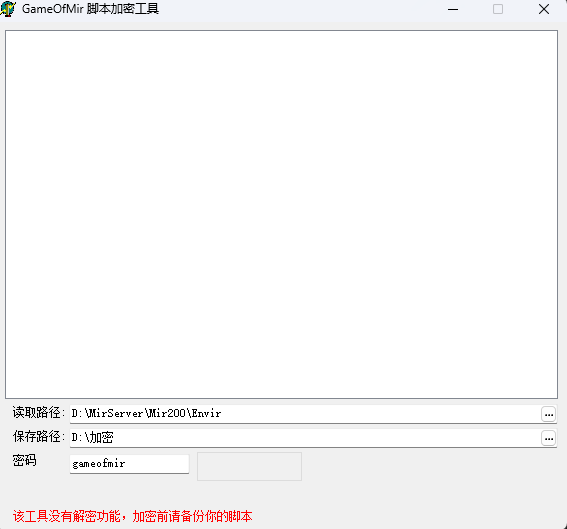
Task: Open browse dialog for 保存路径 field
Action: [549, 438]
